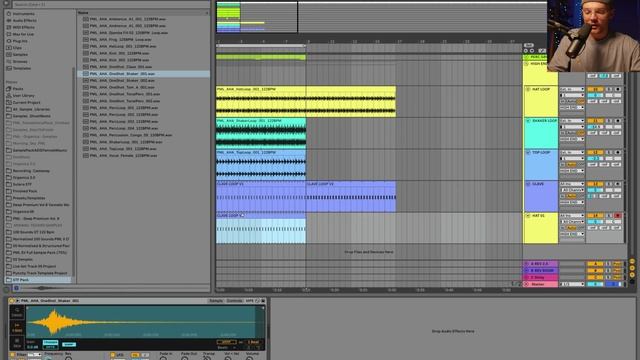This screenshot has width=640, height=360.
Task: Toggle Simpler LFO on/off
Action: 113,355
